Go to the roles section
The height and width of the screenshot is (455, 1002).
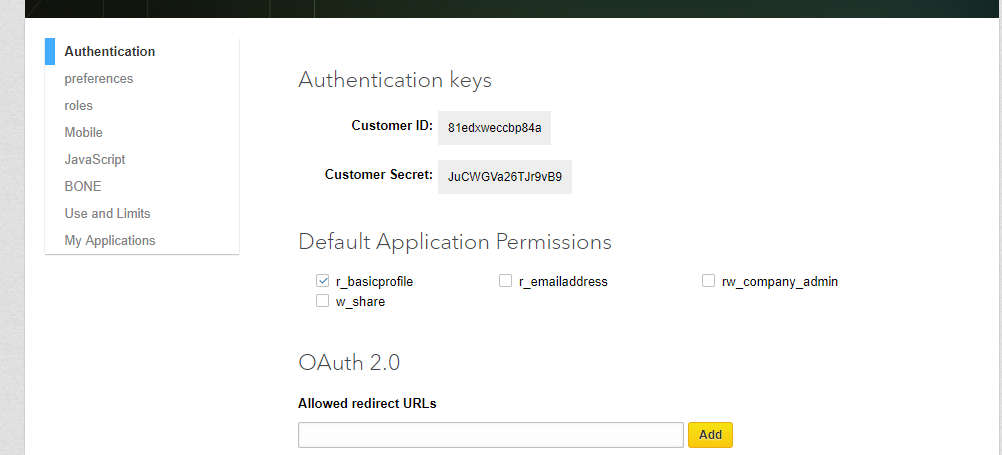point(79,105)
